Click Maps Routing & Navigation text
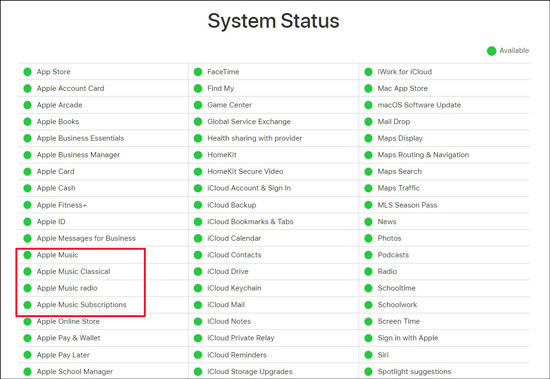This screenshot has width=550, height=379. tap(423, 155)
